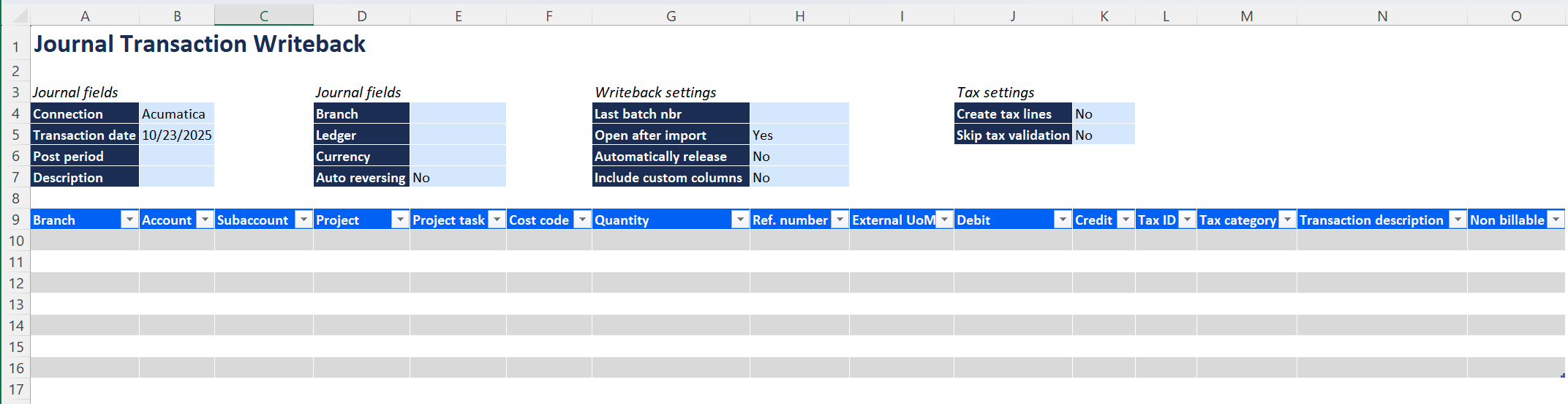Select column C header
The width and height of the screenshot is (1568, 404).
click(263, 16)
